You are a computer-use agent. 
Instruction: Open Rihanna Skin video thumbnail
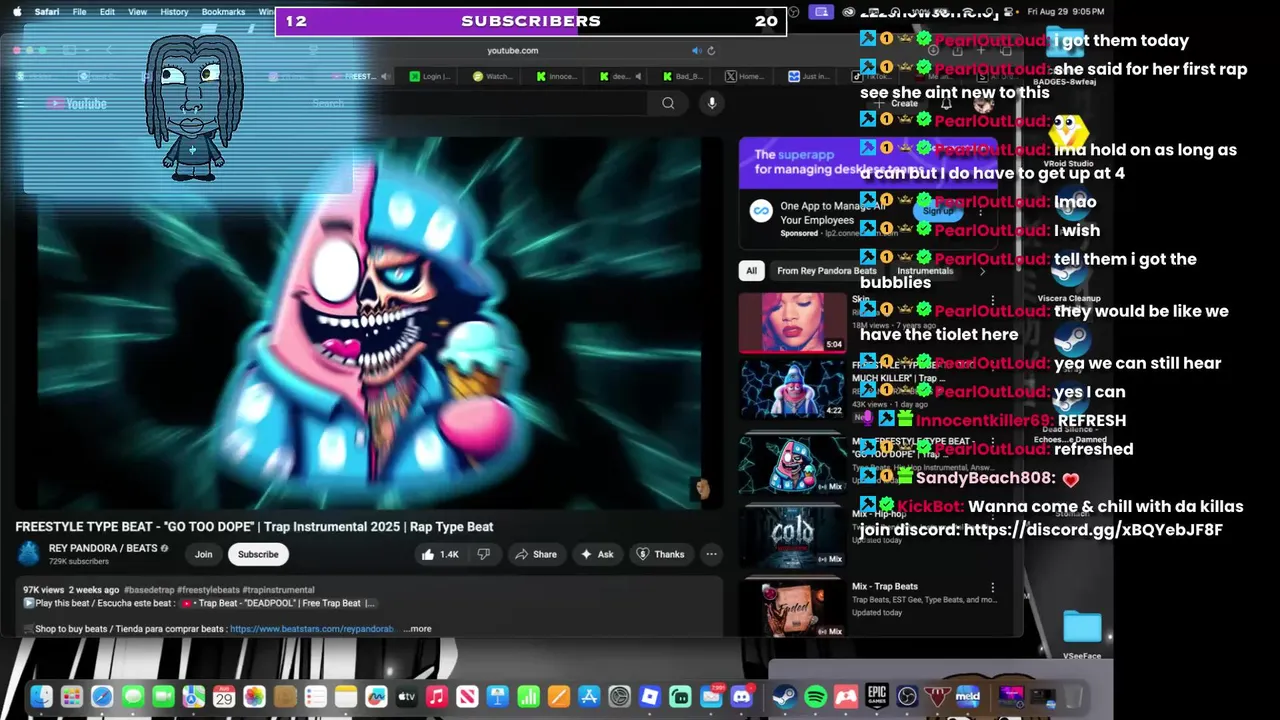[x=792, y=322]
